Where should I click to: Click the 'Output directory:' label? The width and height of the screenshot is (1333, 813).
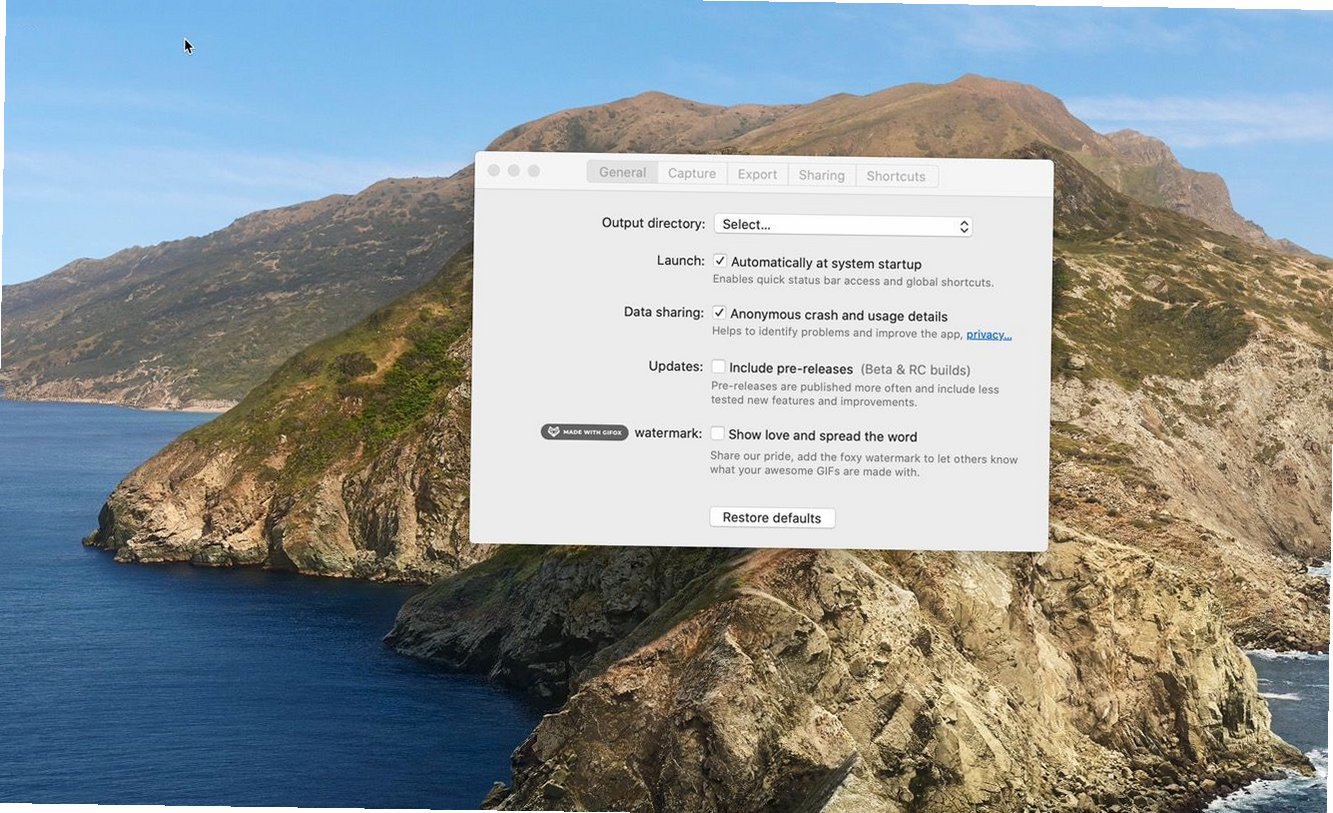tap(653, 223)
